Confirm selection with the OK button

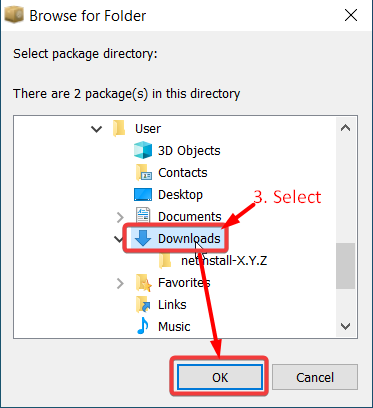(x=220, y=377)
